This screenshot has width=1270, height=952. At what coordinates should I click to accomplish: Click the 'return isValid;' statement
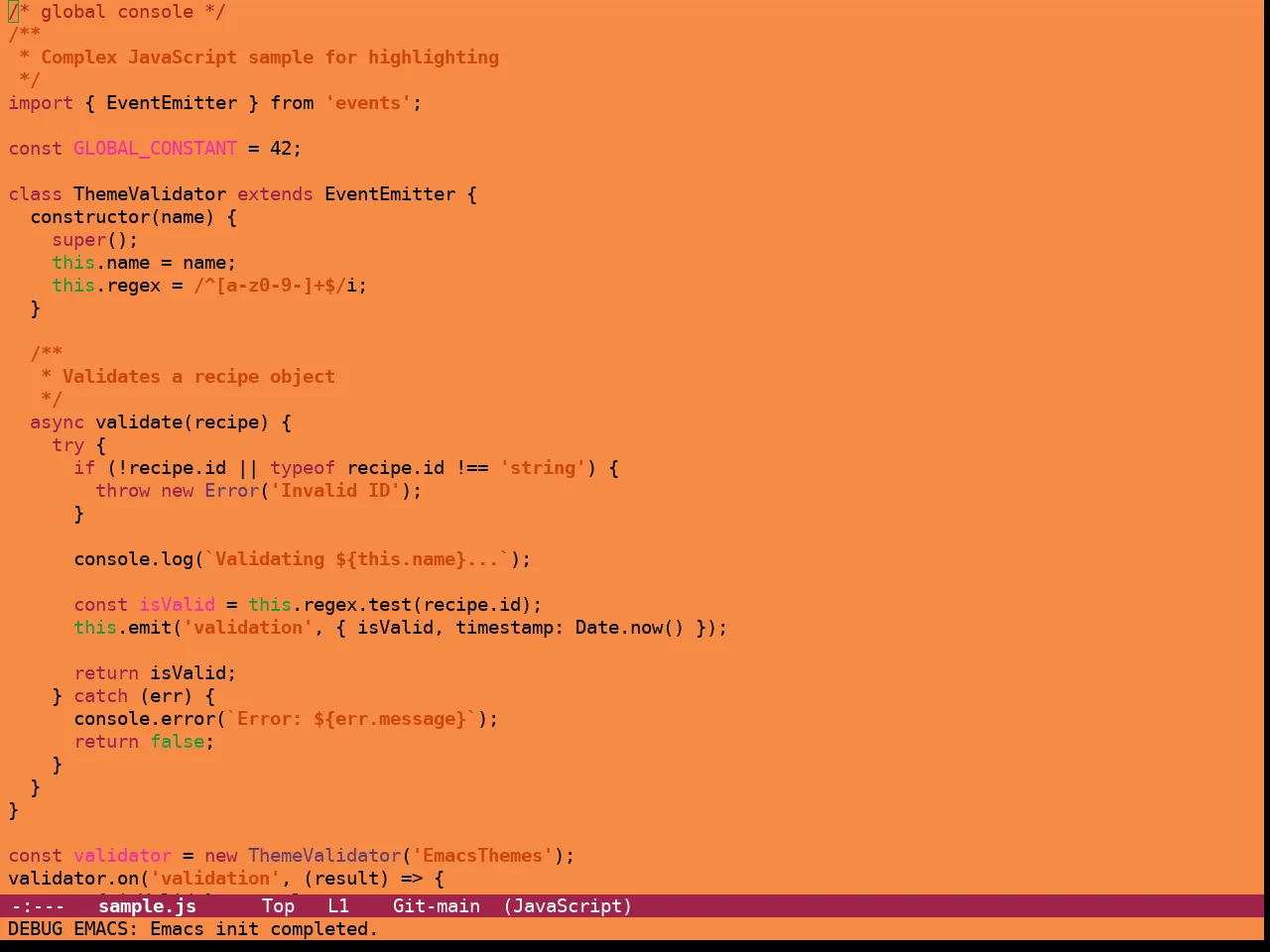156,673
